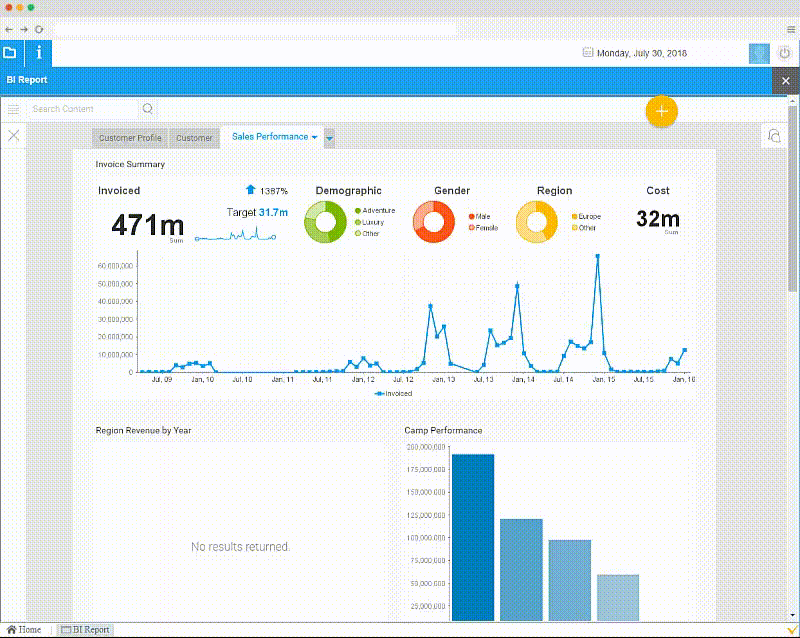This screenshot has height=638, width=800.
Task: Switch to the Customer Profile tab
Action: coord(130,138)
